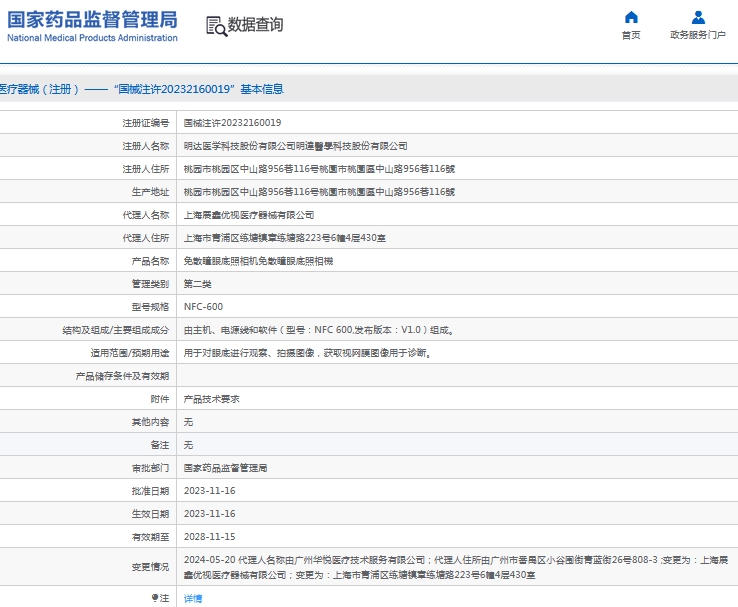The image size is (738, 607).
Task: Click the 结构及组成 composition description value
Action: [319, 330]
